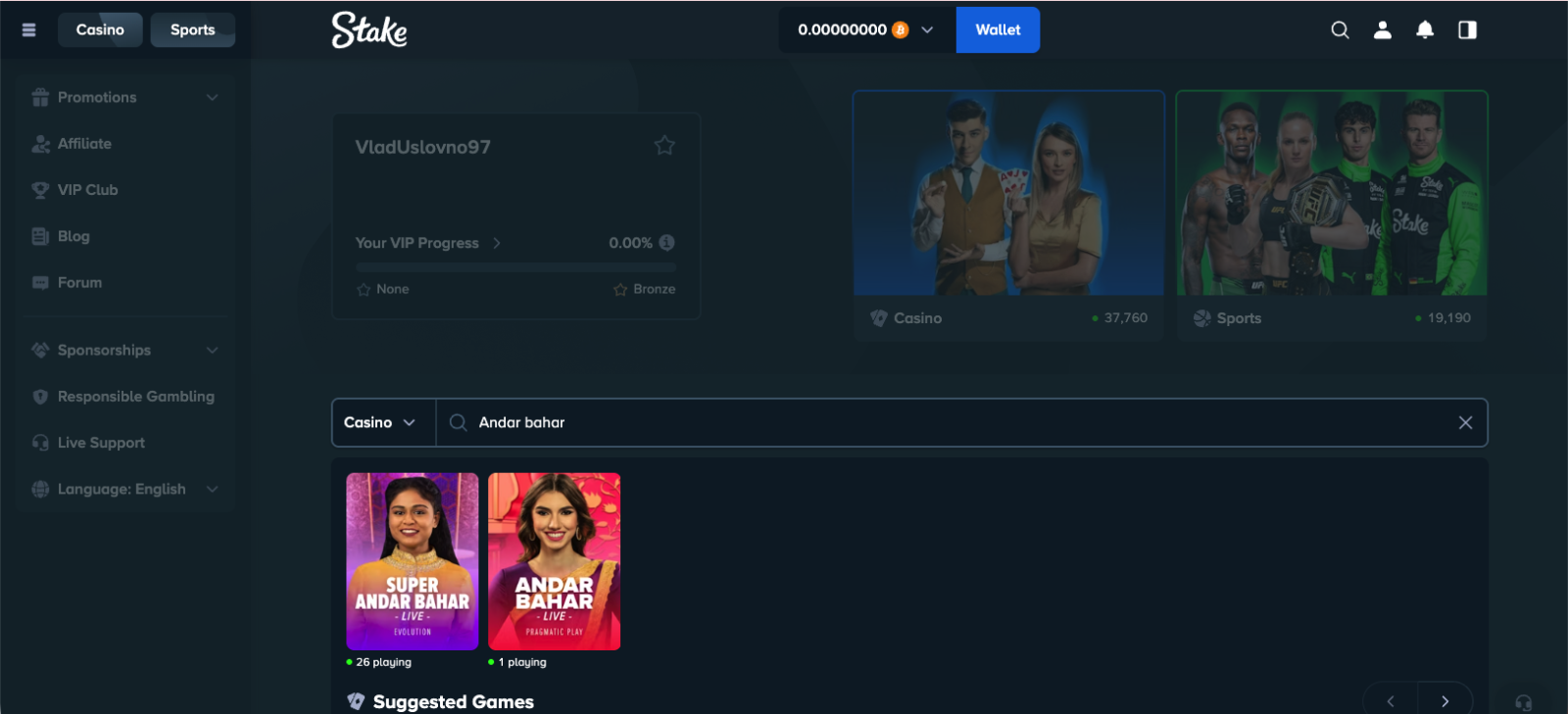Click the Bitcoin currency icon
The width and height of the screenshot is (1568, 714).
(900, 30)
